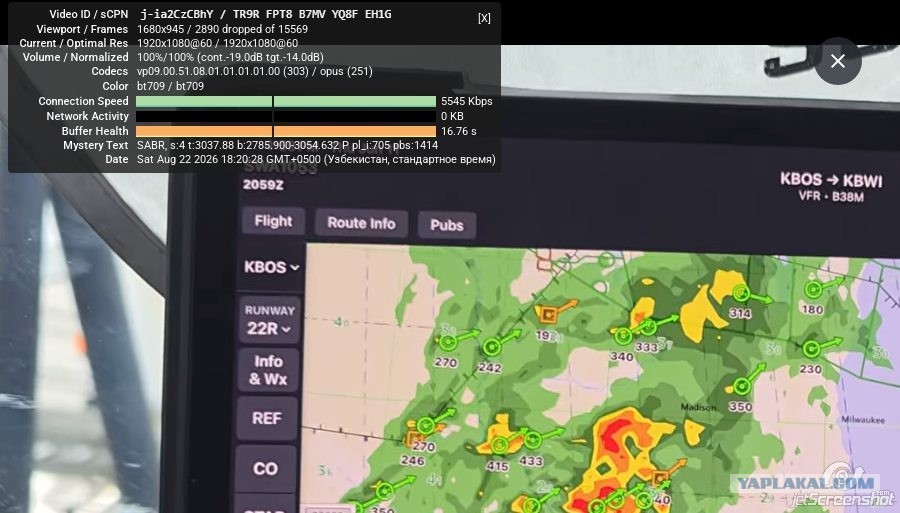The image size is (900, 513).
Task: Select the aircraft icon labeled 230
Action: (x=811, y=349)
